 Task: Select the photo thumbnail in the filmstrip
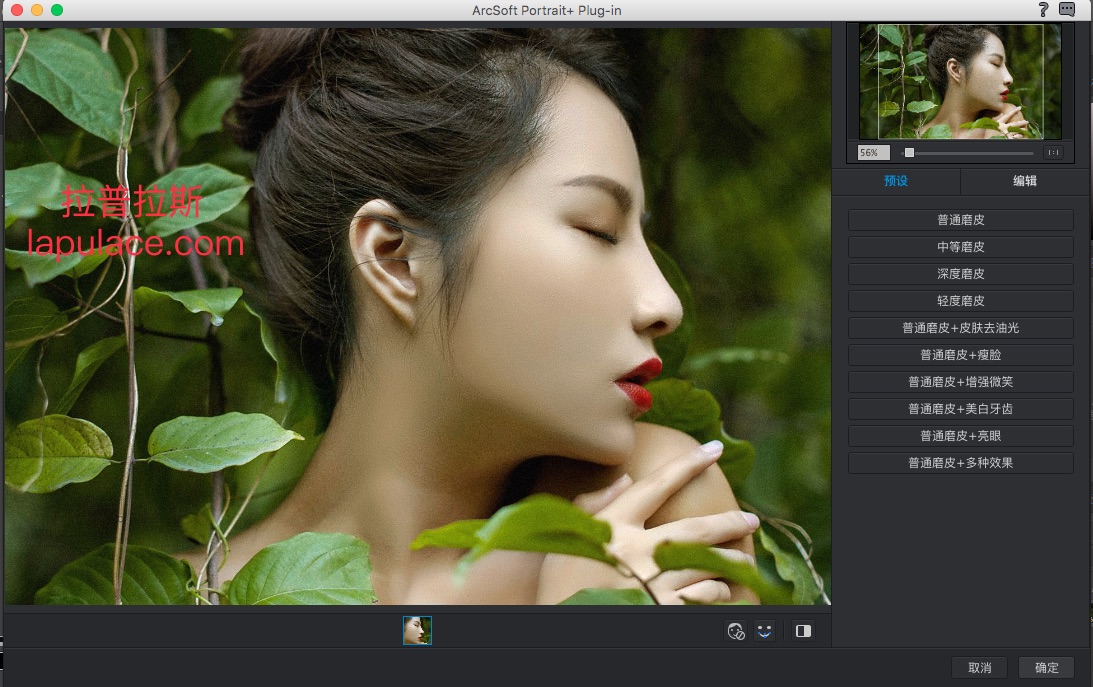pos(417,630)
